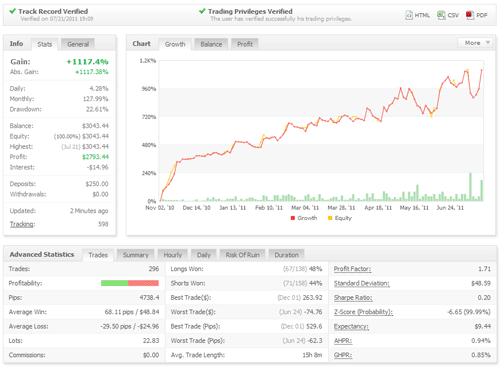Switch to the General info tab
500x367 pixels.
pos(78,44)
